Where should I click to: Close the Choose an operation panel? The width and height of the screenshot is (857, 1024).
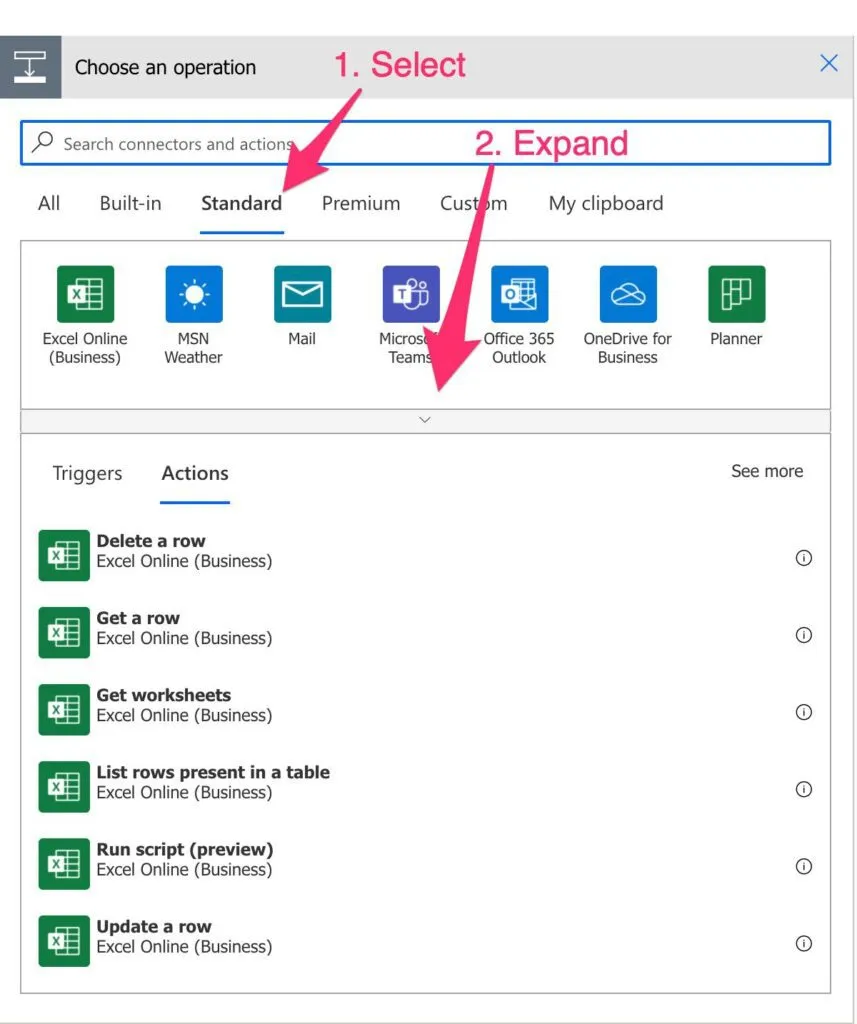pyautogui.click(x=828, y=64)
